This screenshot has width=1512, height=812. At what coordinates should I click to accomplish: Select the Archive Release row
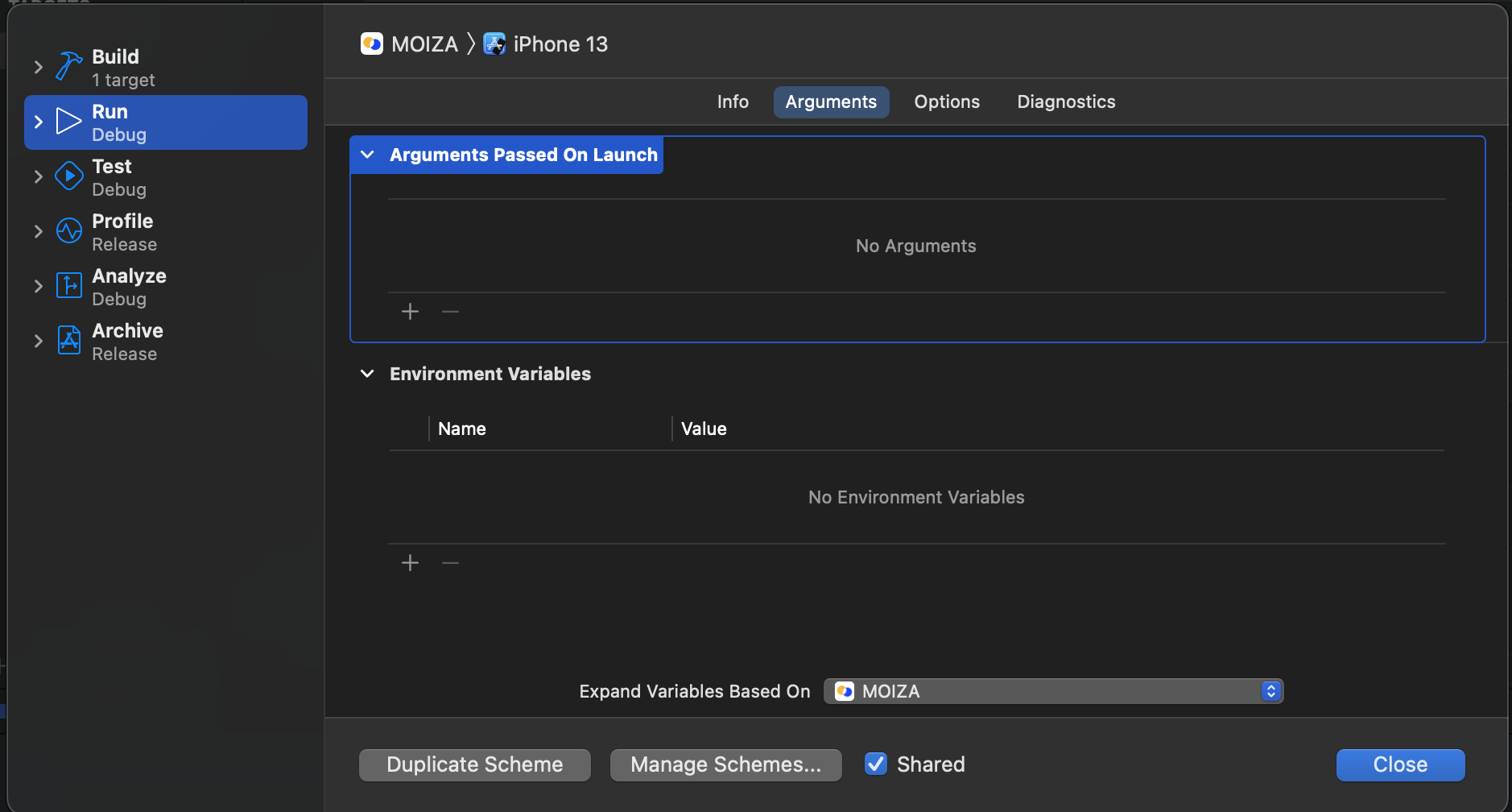166,342
